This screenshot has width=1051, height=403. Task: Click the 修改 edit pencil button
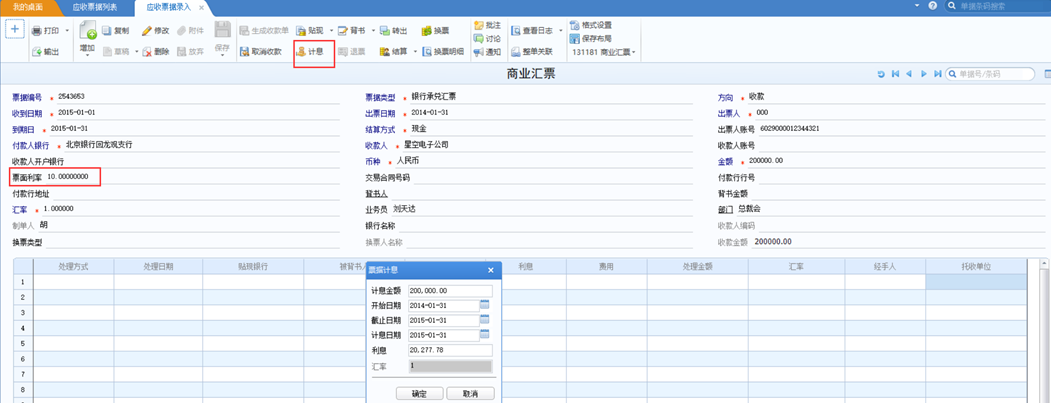pyautogui.click(x=156, y=31)
